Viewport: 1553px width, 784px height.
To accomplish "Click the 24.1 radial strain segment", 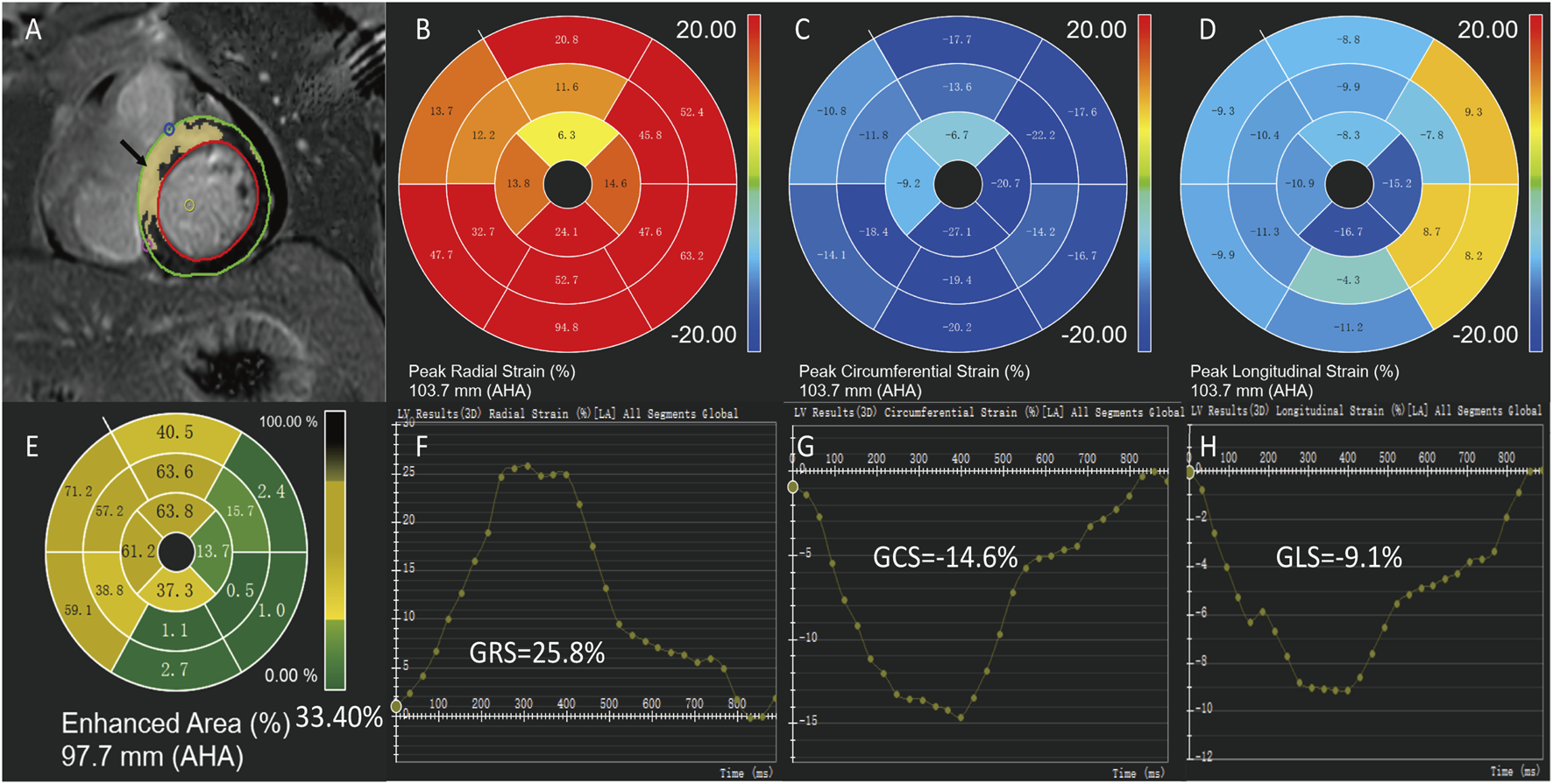I will tap(567, 232).
